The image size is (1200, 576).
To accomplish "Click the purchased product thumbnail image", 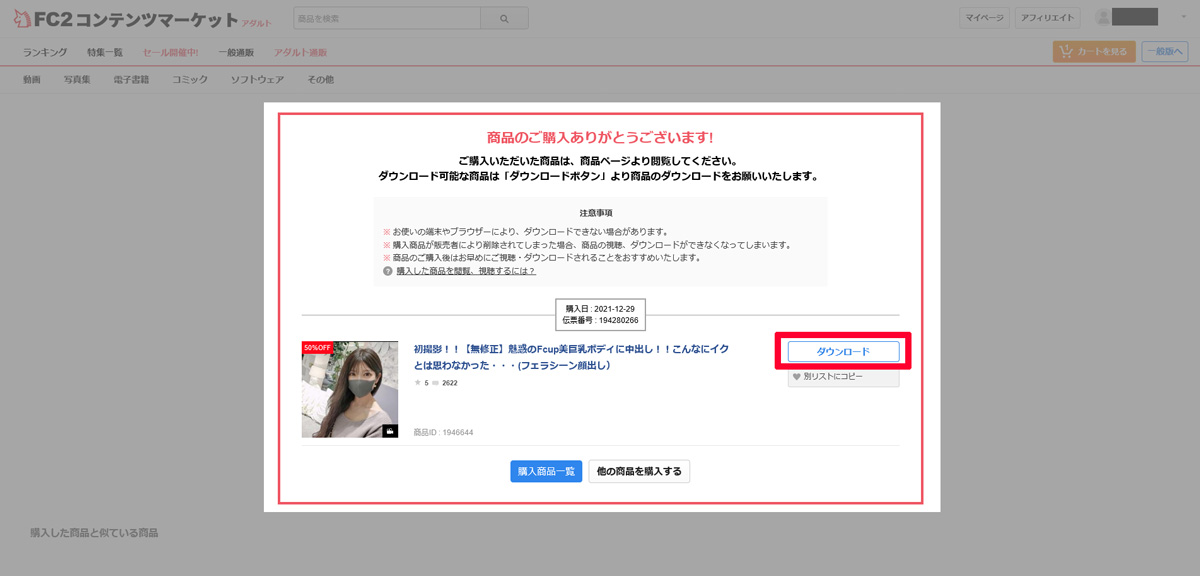I will coord(350,389).
